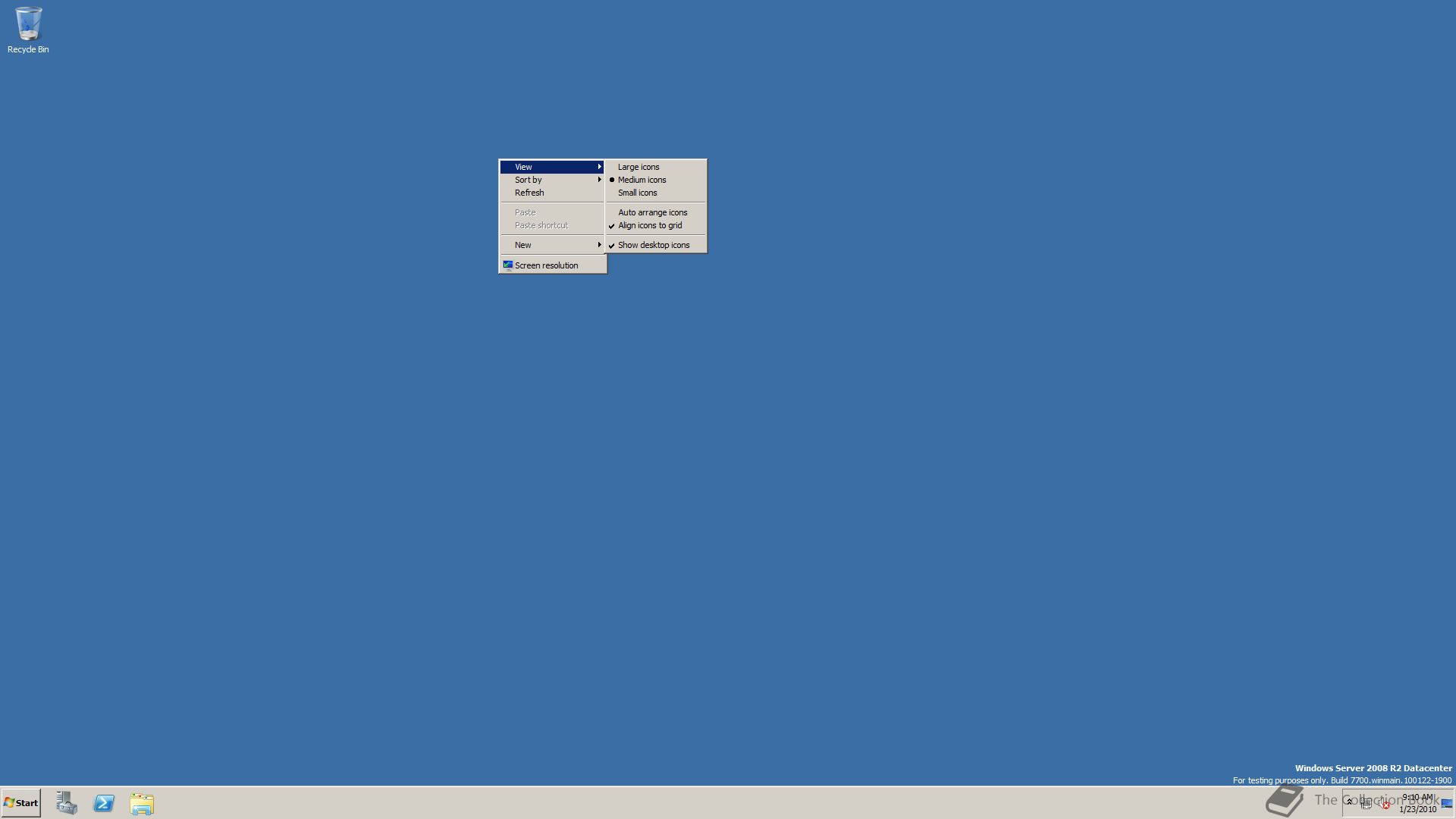The width and height of the screenshot is (1456, 819).
Task: Click the clock showing 9:10 AM
Action: 1417,803
